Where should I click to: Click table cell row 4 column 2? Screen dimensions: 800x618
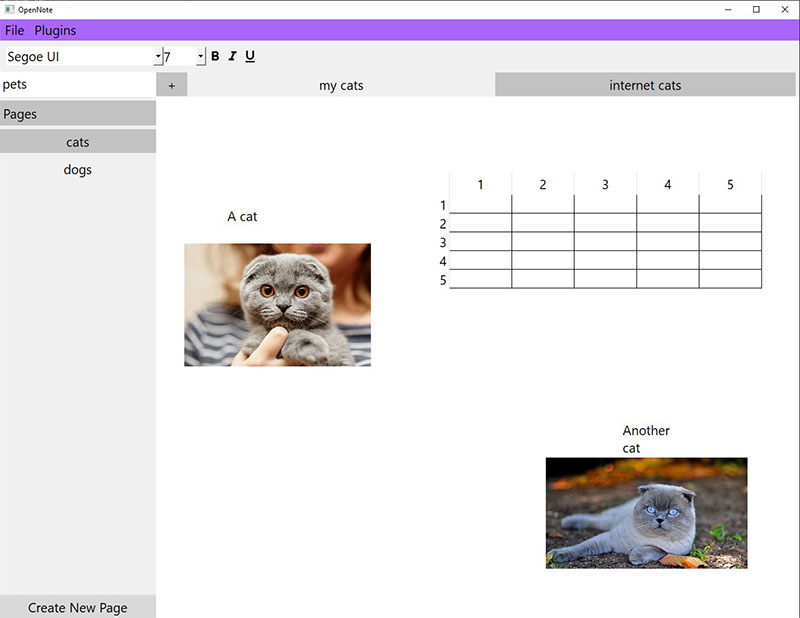pyautogui.click(x=543, y=260)
